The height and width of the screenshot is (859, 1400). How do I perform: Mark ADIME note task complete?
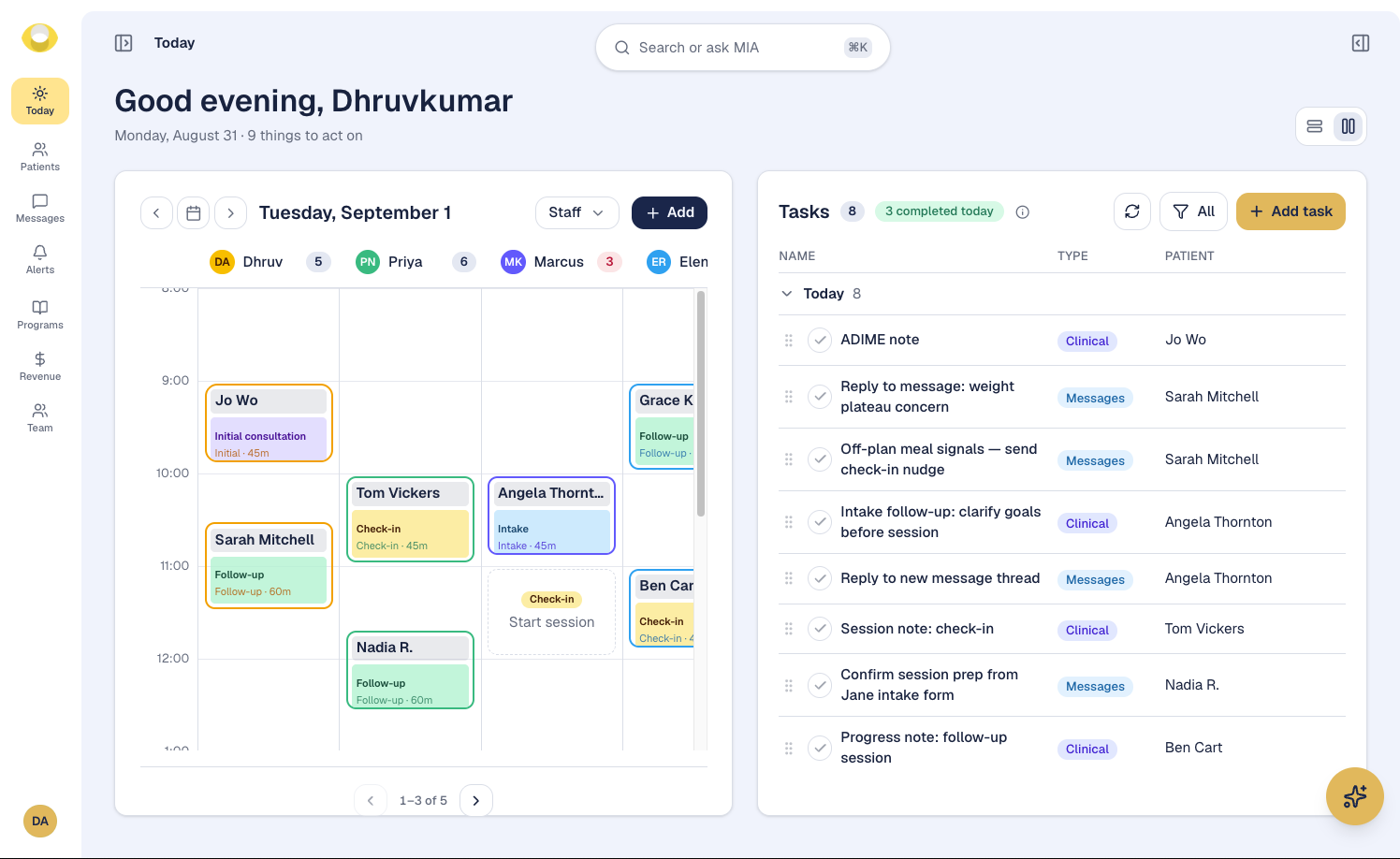tap(820, 340)
